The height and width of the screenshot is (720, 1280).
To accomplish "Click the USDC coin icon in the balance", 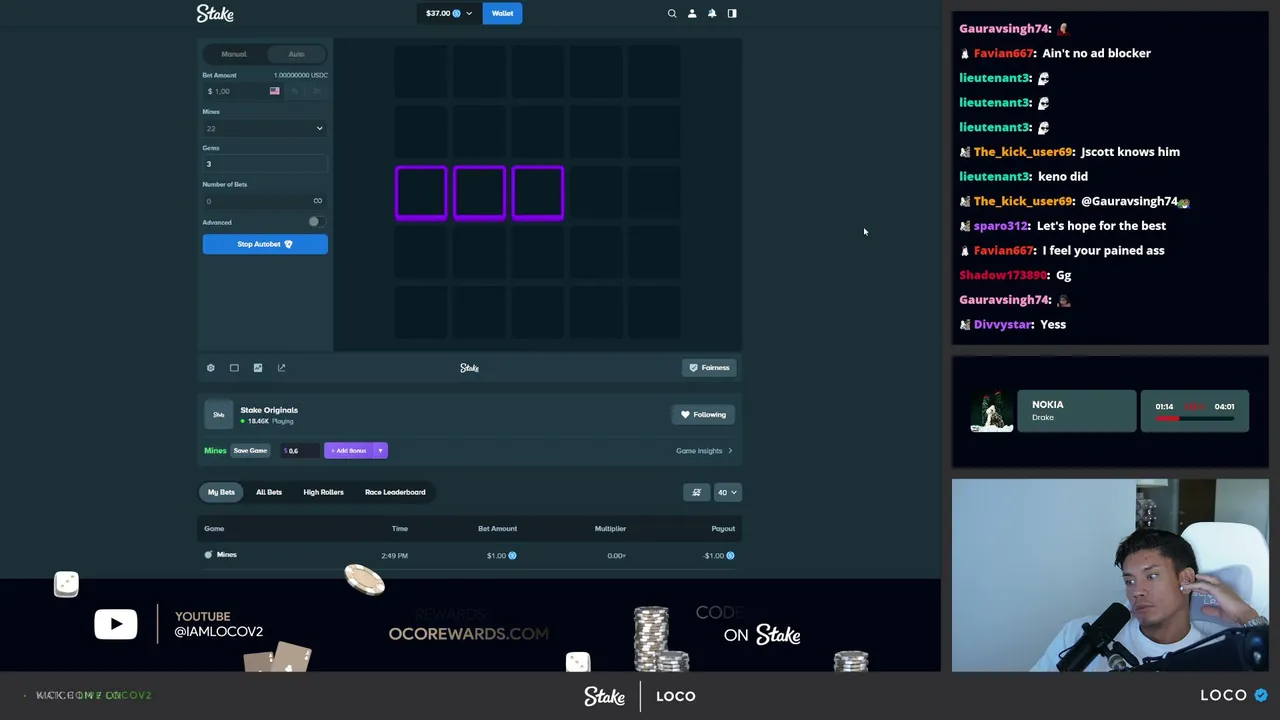I will point(457,13).
